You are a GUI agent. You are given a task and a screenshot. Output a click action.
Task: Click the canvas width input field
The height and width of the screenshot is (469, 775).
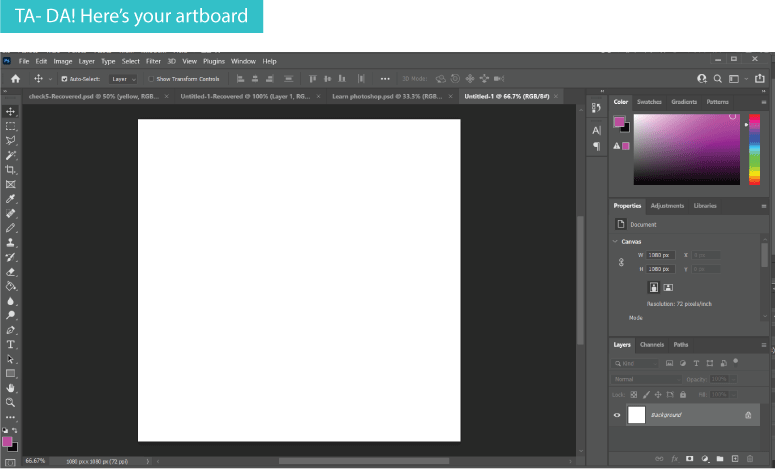[x=661, y=255]
